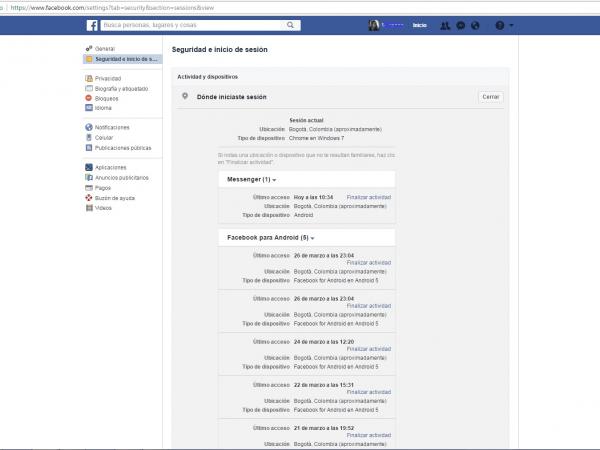Open notifications globe icon

(475, 26)
